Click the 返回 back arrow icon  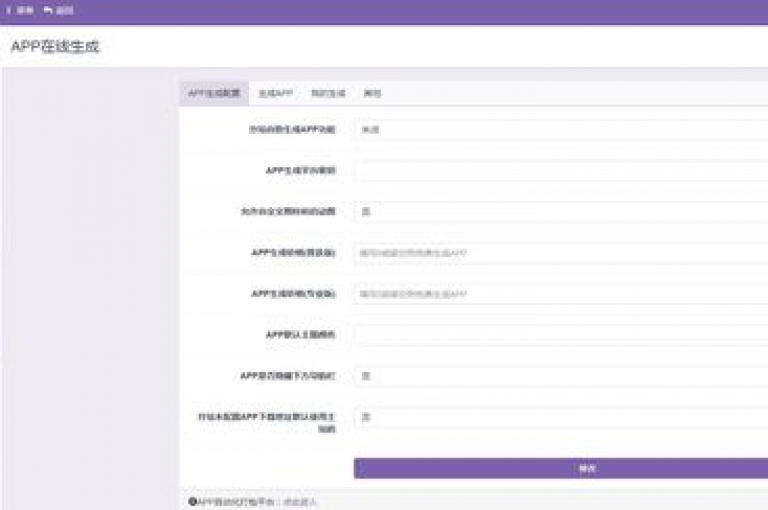coord(48,10)
